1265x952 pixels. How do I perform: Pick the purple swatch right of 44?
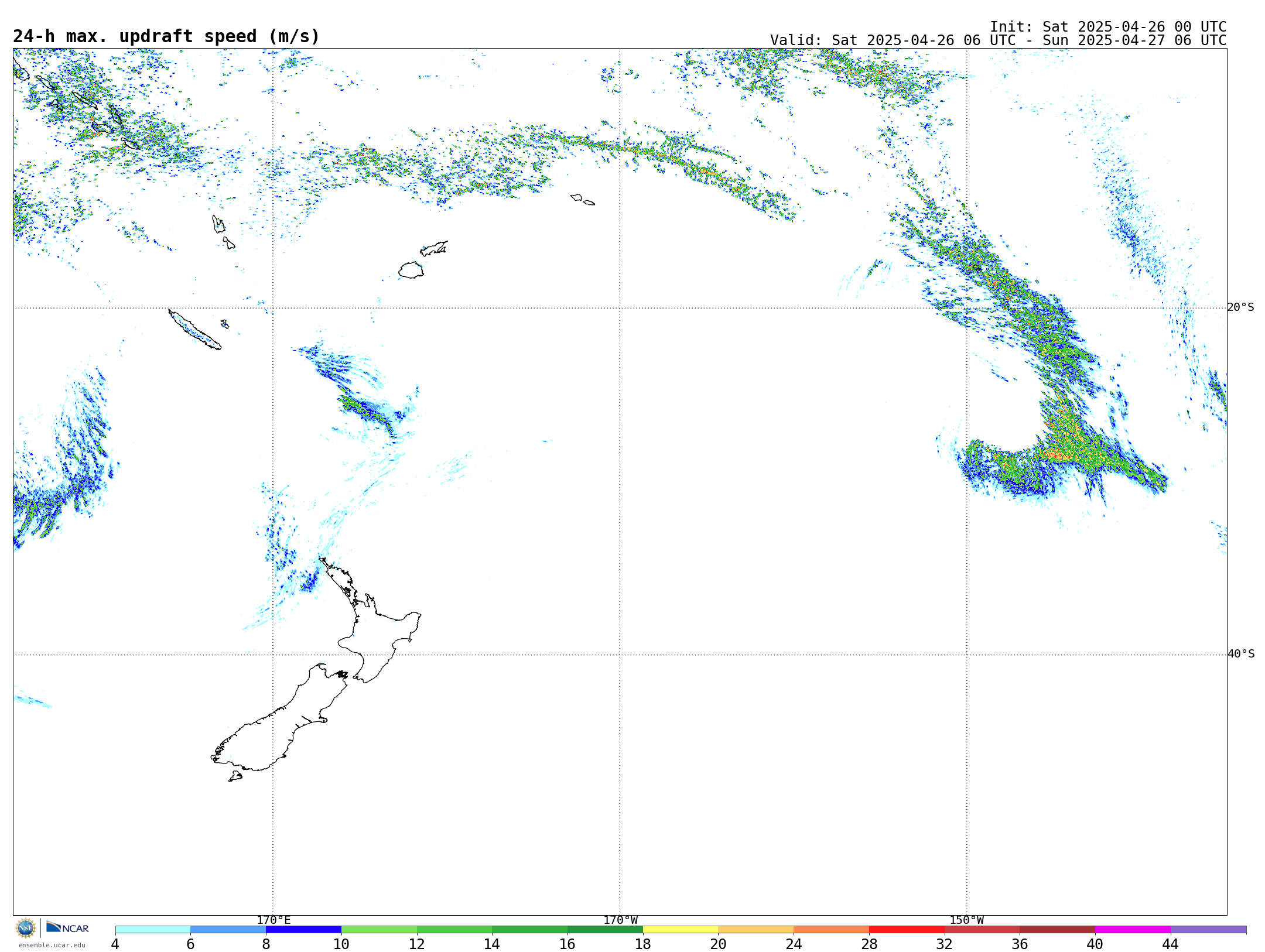tap(1209, 930)
